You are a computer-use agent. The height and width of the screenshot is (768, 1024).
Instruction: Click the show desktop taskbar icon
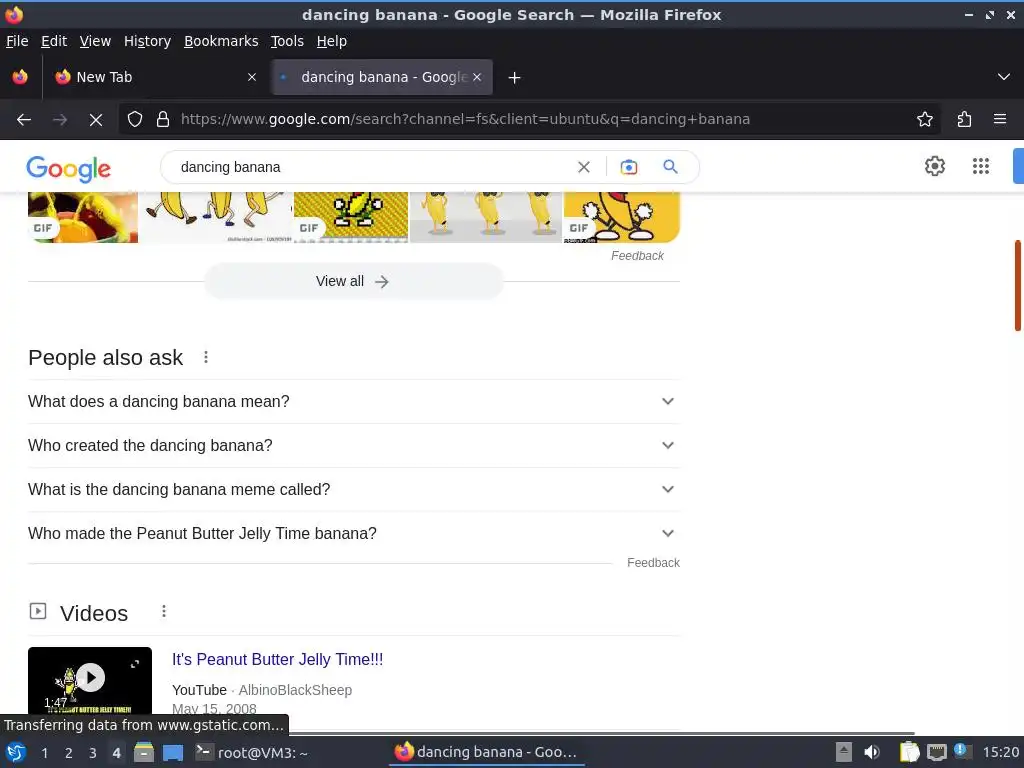click(x=173, y=752)
